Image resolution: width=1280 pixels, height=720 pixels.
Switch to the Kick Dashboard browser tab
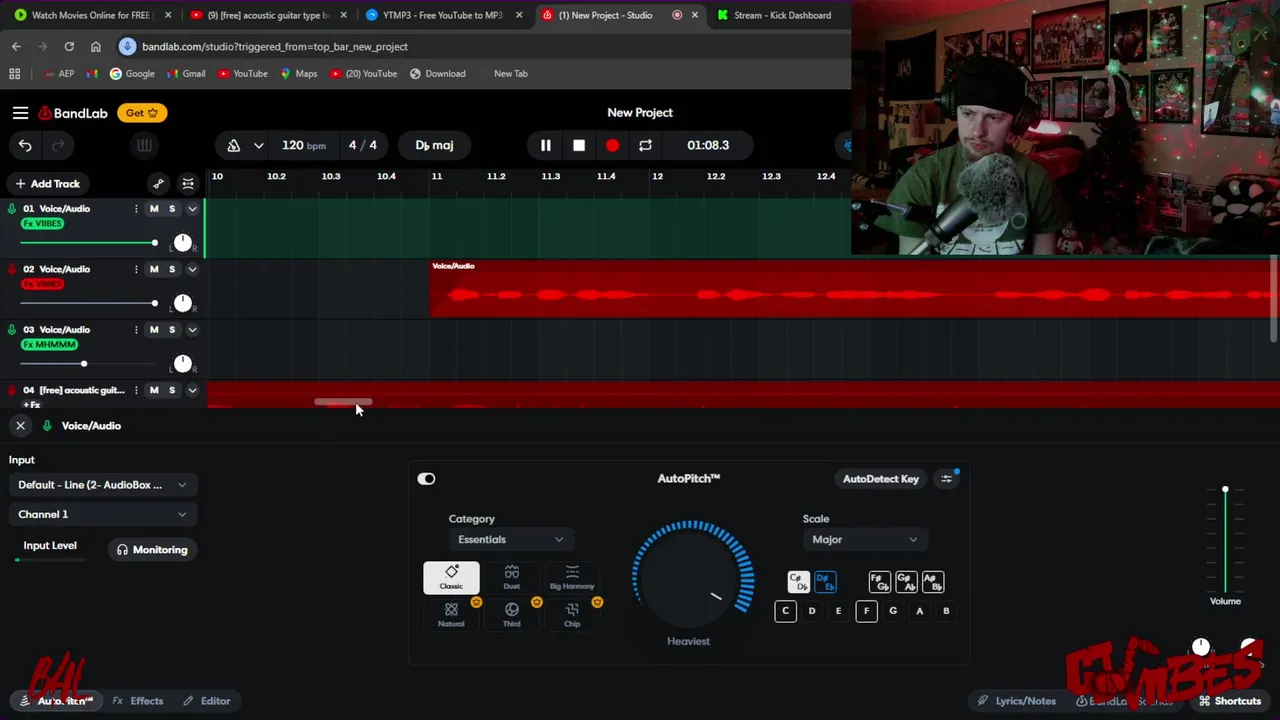tap(780, 15)
